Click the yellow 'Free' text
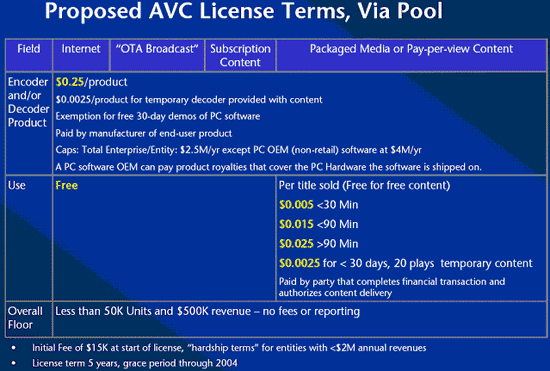Screen dimensions: 550x371 coord(67,185)
